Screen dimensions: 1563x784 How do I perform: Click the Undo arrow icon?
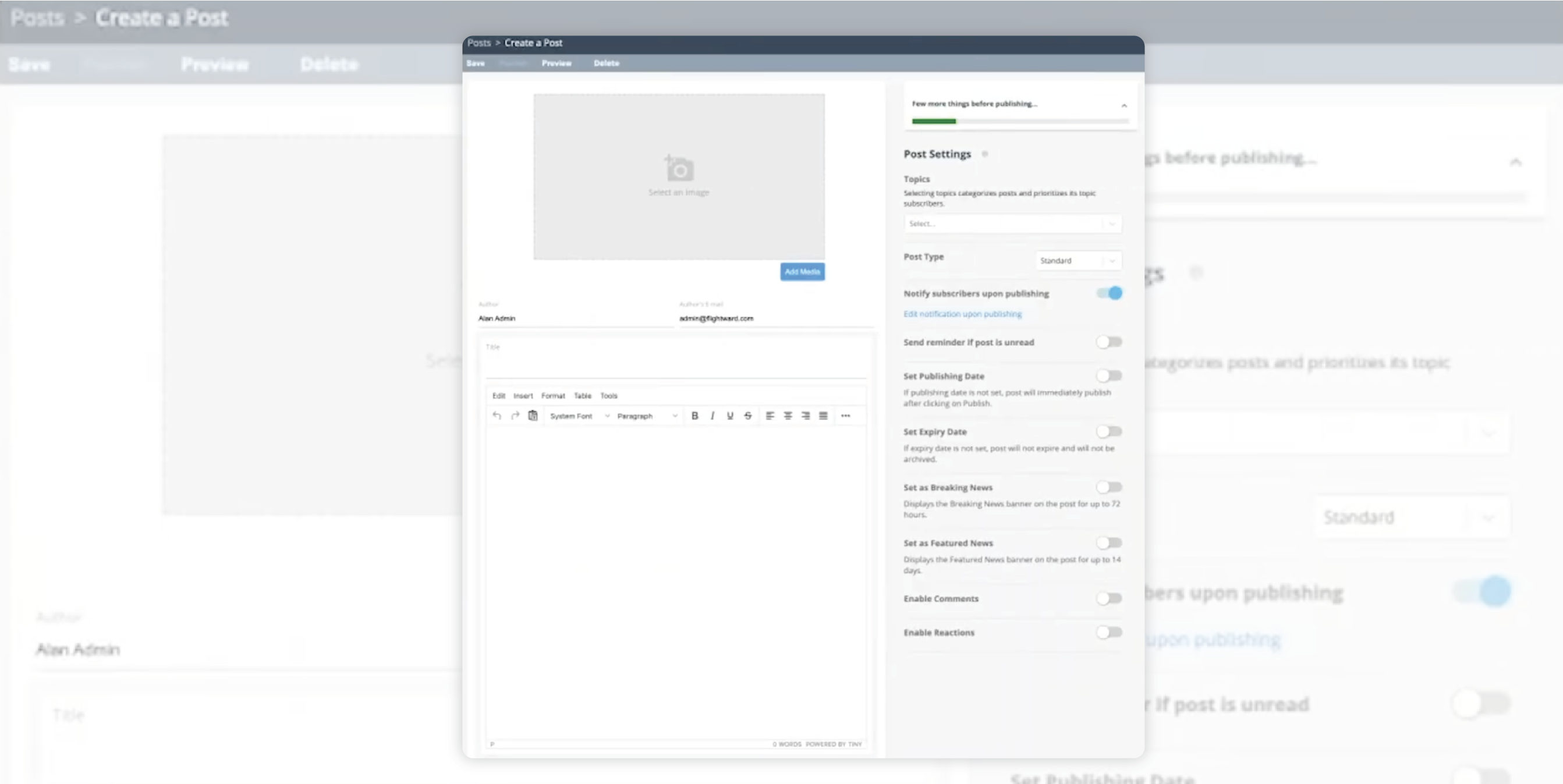[x=497, y=416]
